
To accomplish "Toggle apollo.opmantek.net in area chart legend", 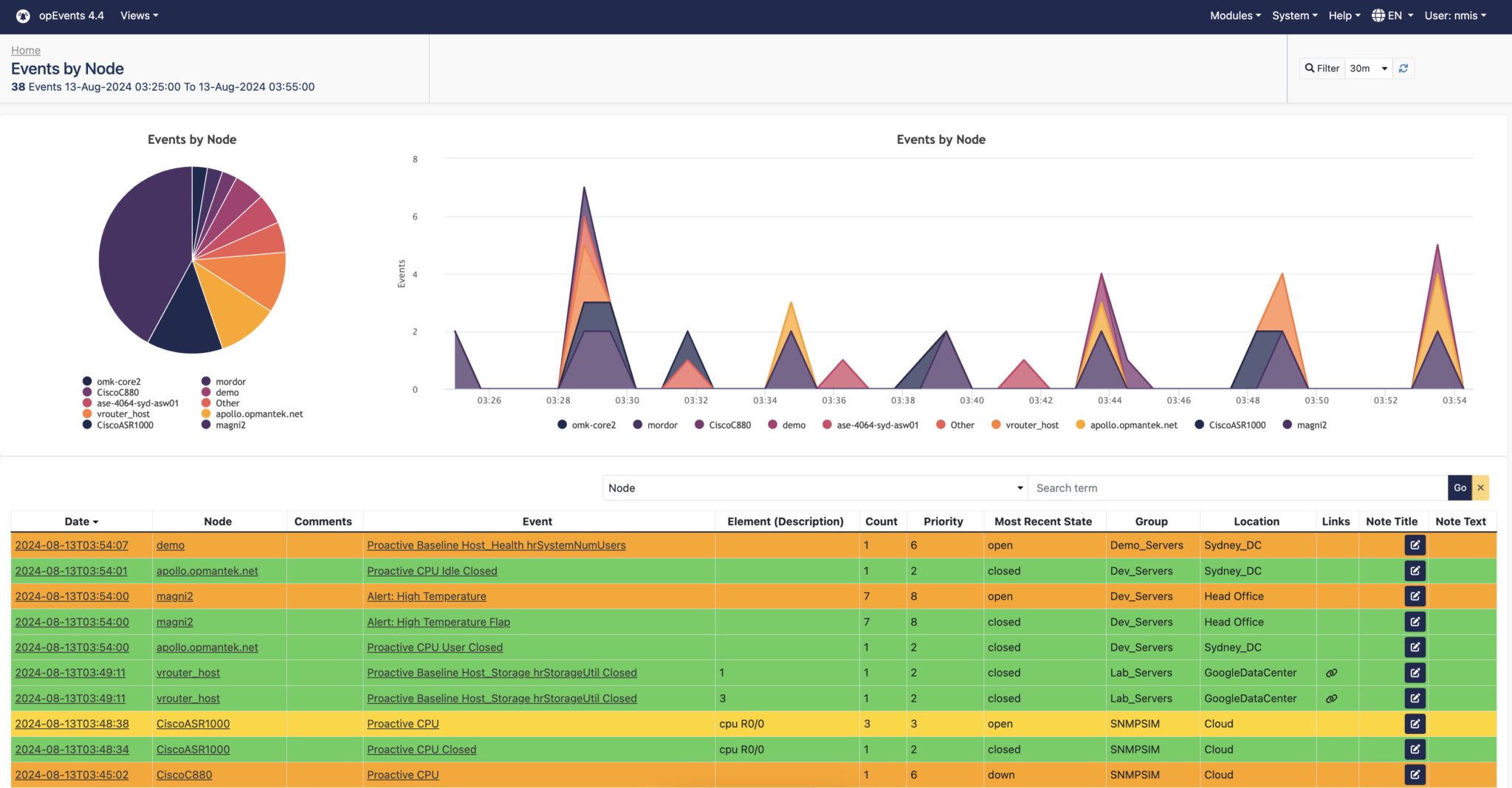I will pyautogui.click(x=1127, y=425).
